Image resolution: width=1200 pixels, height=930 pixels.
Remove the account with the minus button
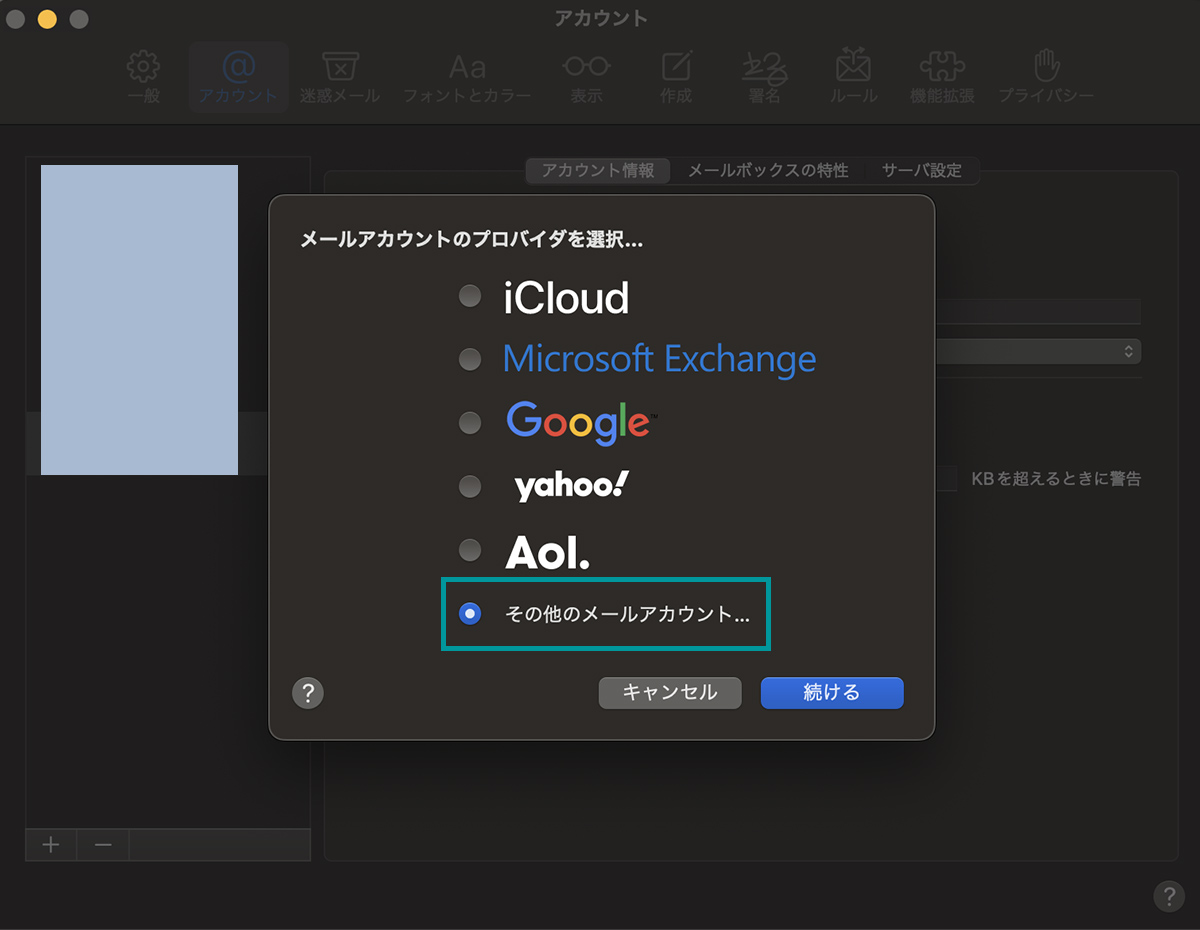(x=103, y=844)
